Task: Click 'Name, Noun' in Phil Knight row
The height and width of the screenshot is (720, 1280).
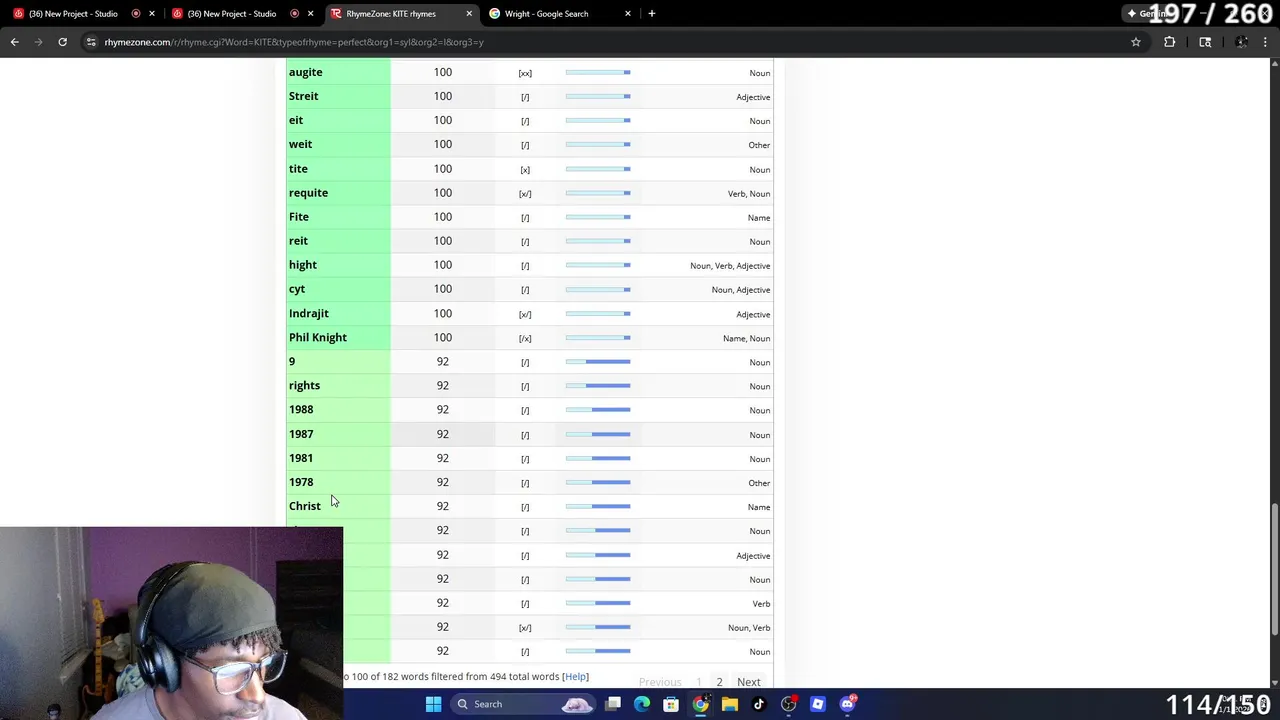Action: [x=746, y=338]
